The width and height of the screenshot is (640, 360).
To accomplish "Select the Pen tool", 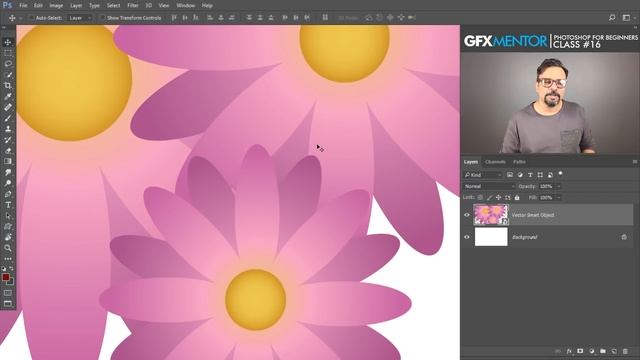I will pyautogui.click(x=8, y=194).
